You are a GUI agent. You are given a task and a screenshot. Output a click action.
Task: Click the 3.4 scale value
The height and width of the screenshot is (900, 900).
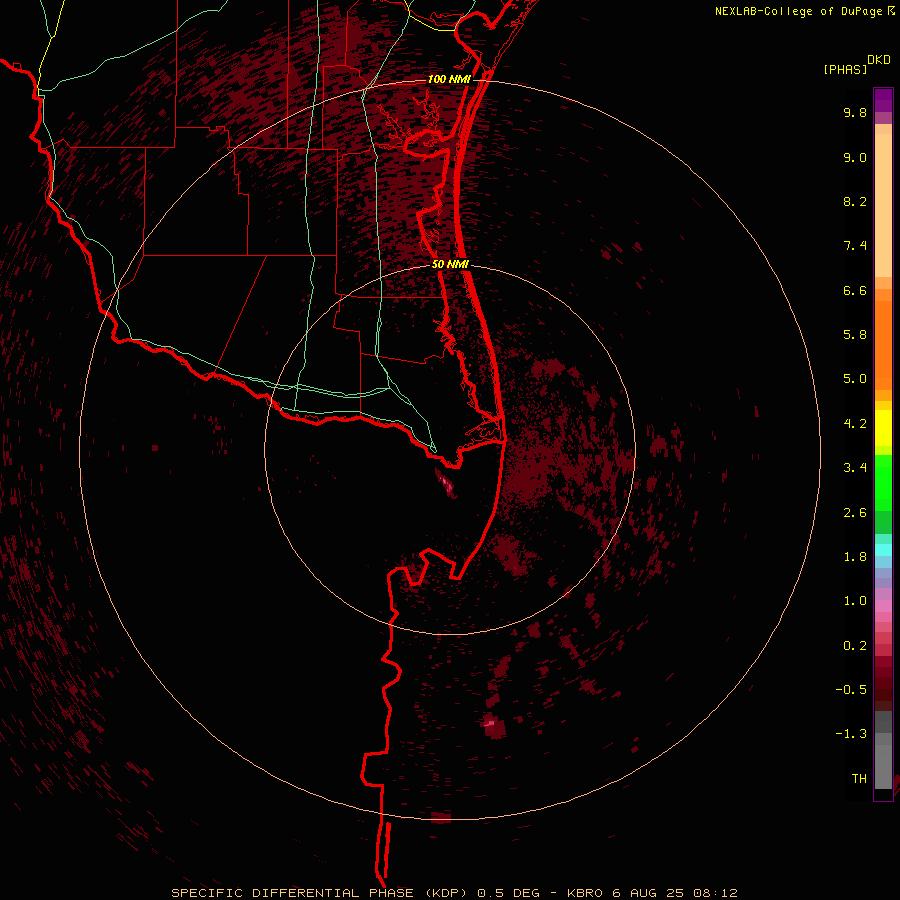click(x=855, y=468)
